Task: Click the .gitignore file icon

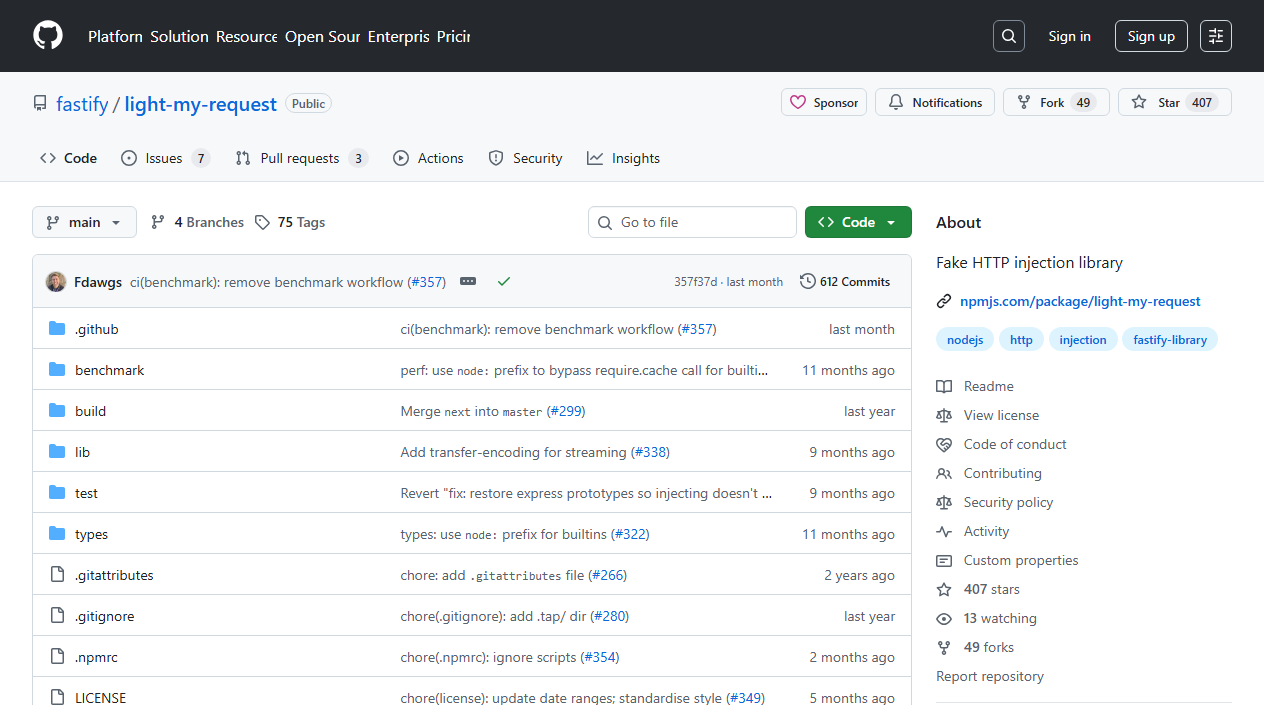Action: click(57, 616)
